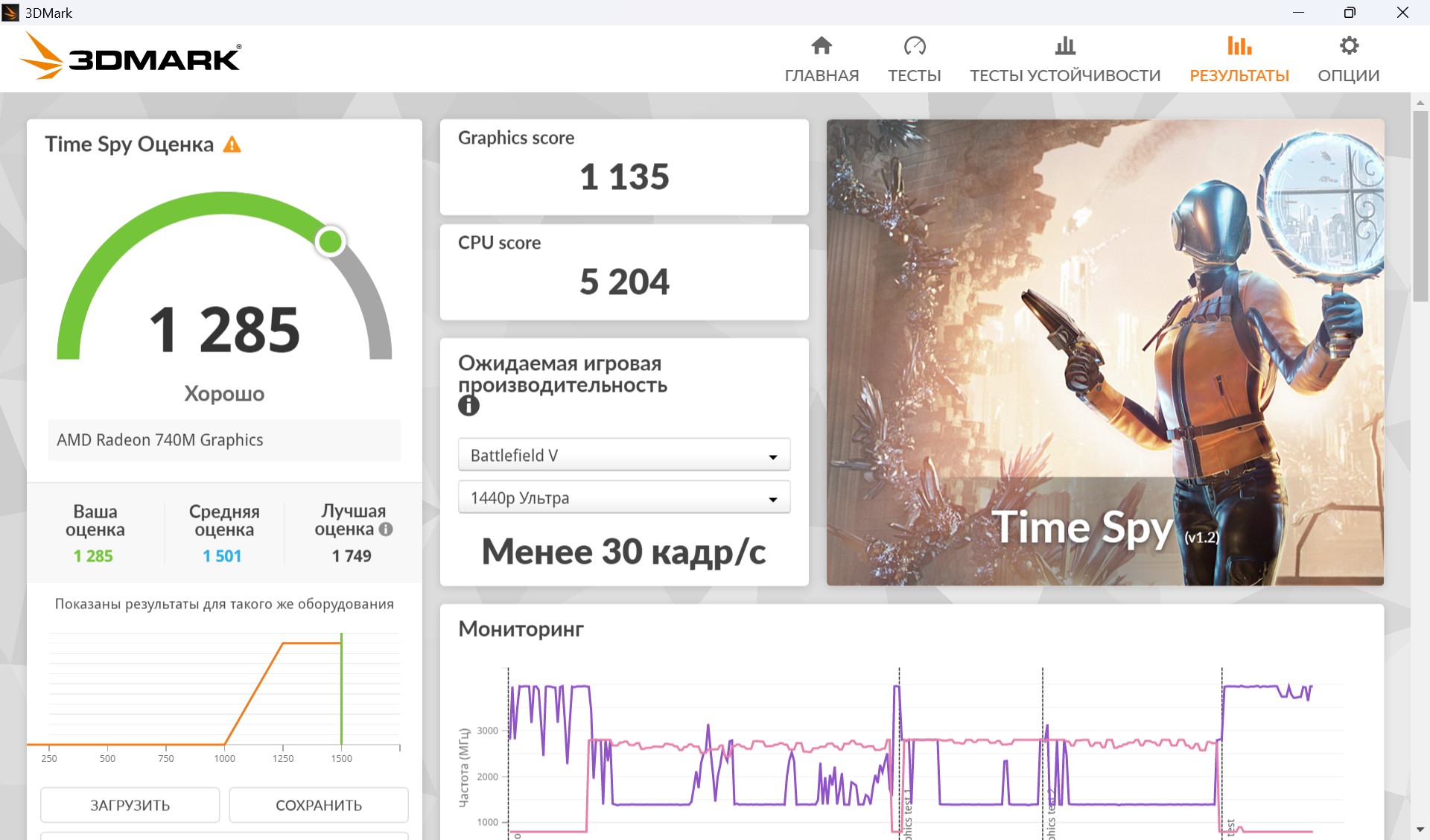1430x840 pixels.
Task: Click the Battlefield V dropdown arrow
Action: coord(773,456)
